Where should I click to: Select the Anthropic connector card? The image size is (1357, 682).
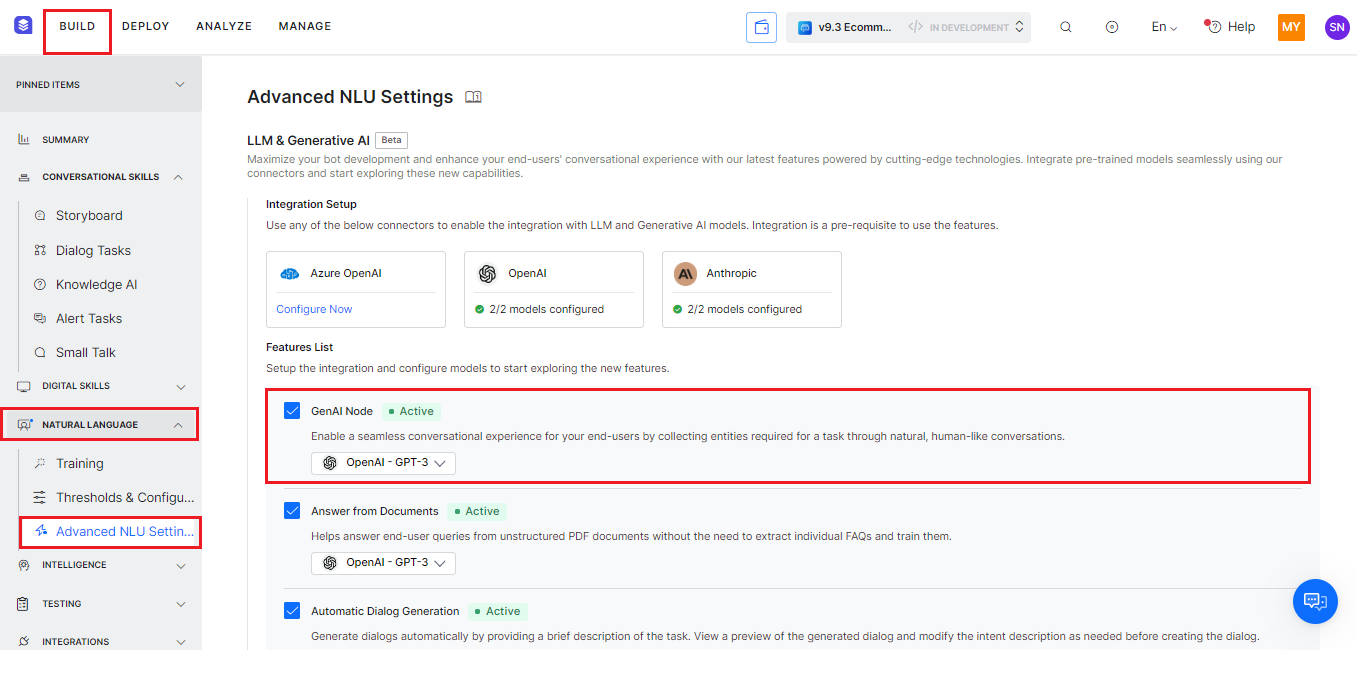pyautogui.click(x=751, y=288)
